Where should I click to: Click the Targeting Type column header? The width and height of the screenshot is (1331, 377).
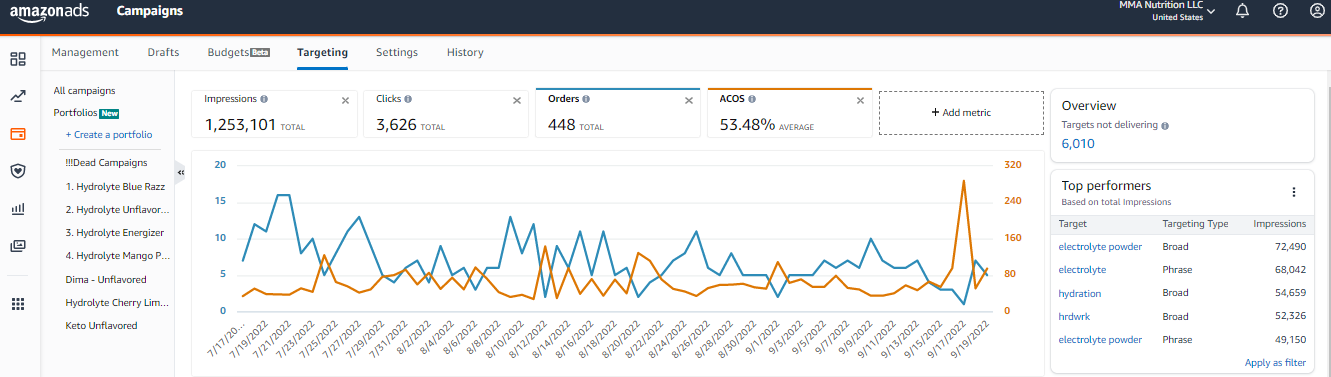1195,224
